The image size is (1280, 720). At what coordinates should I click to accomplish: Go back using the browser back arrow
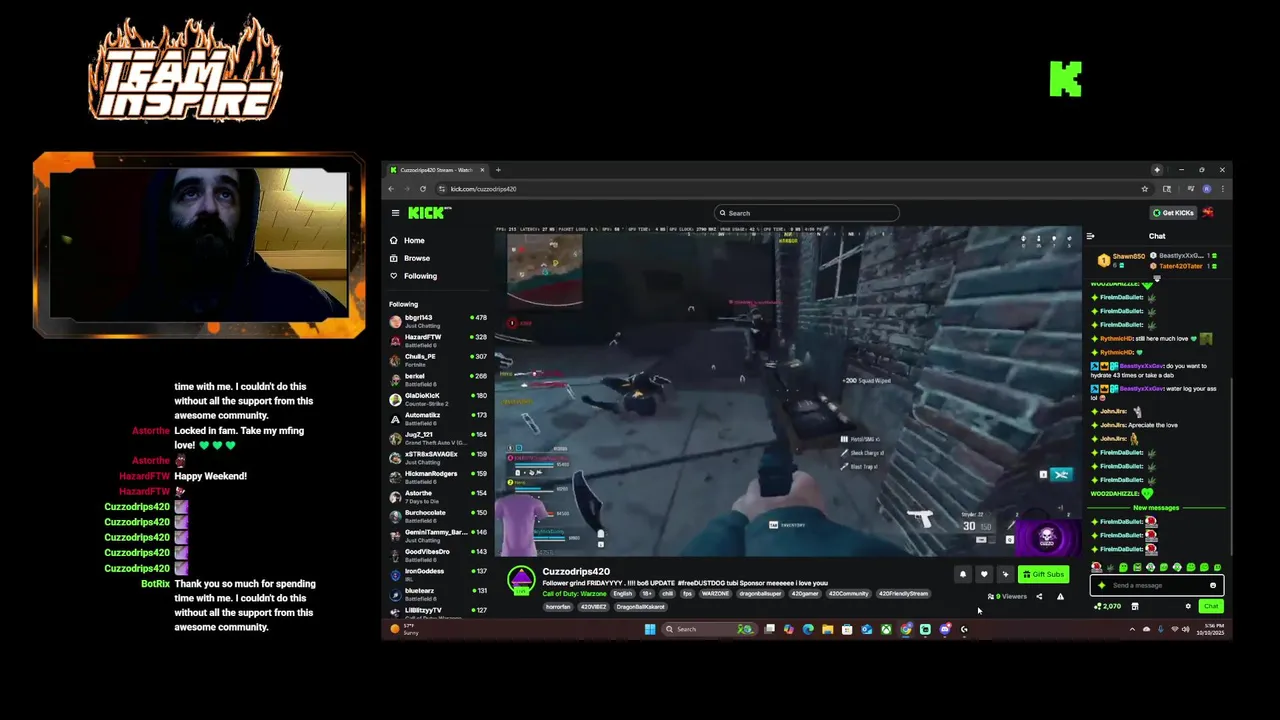391,189
